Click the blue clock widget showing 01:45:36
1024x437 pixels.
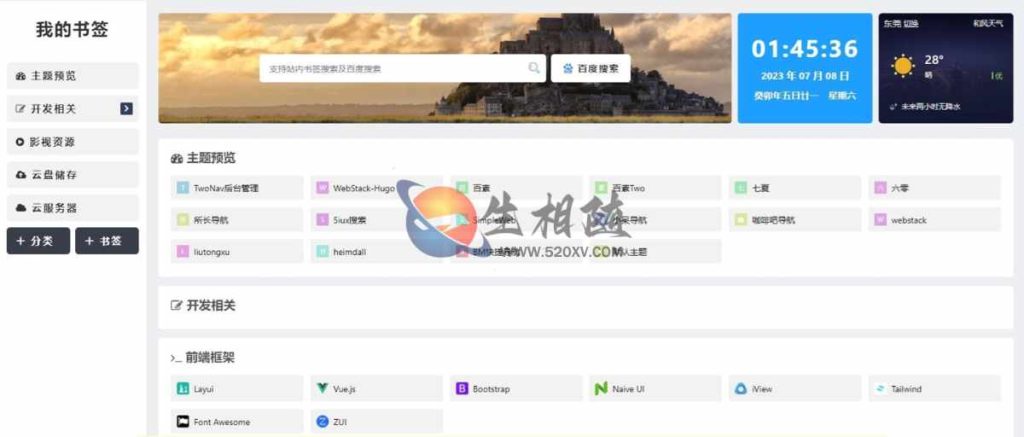[x=805, y=68]
